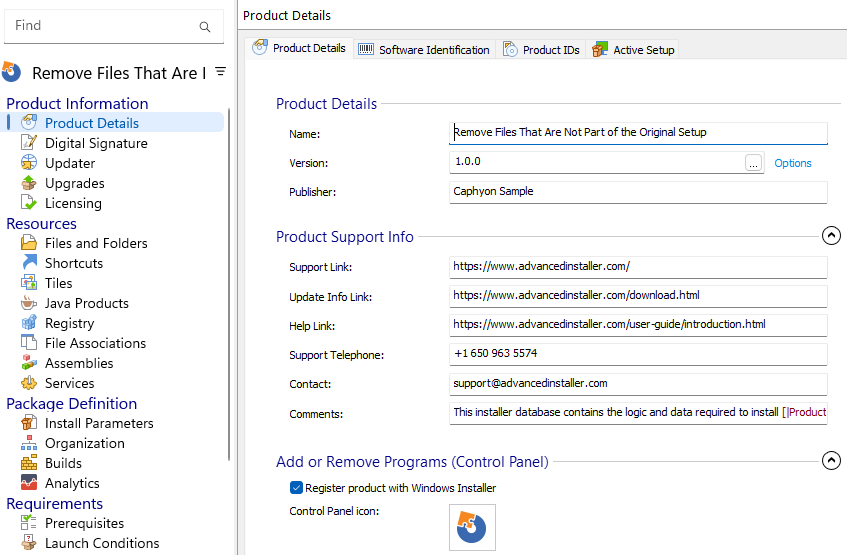The width and height of the screenshot is (847, 555).
Task: Click the Contact email field
Action: tap(638, 384)
